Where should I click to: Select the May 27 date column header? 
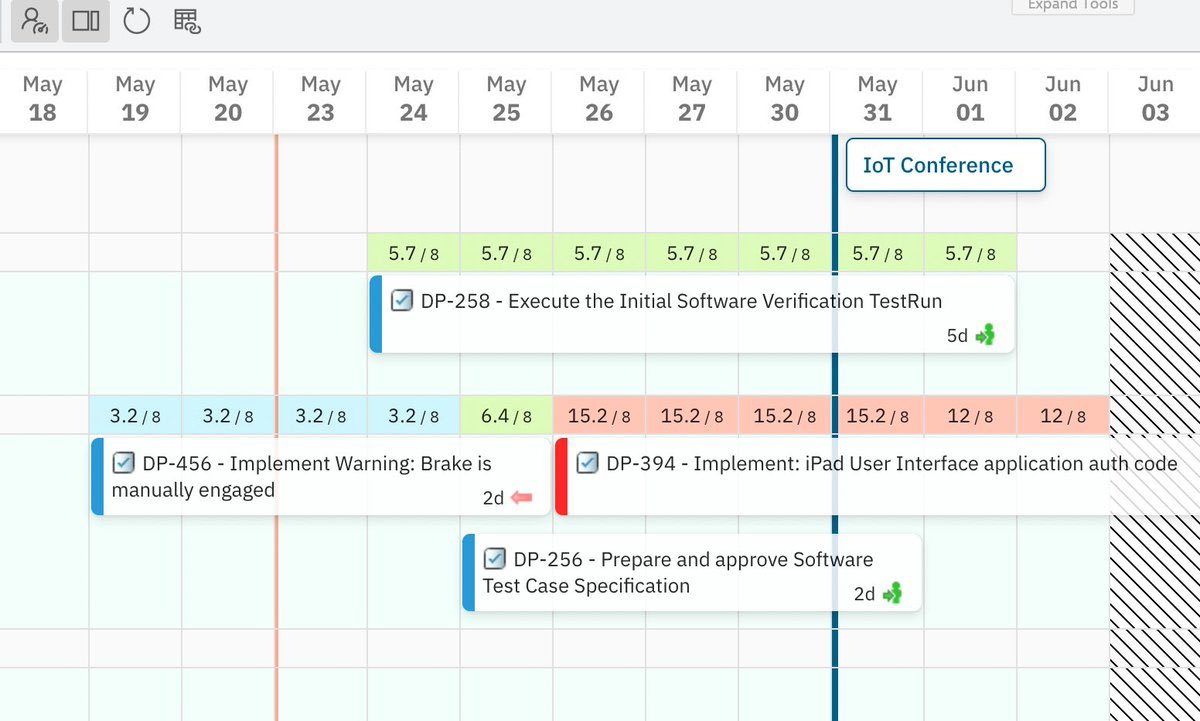692,99
